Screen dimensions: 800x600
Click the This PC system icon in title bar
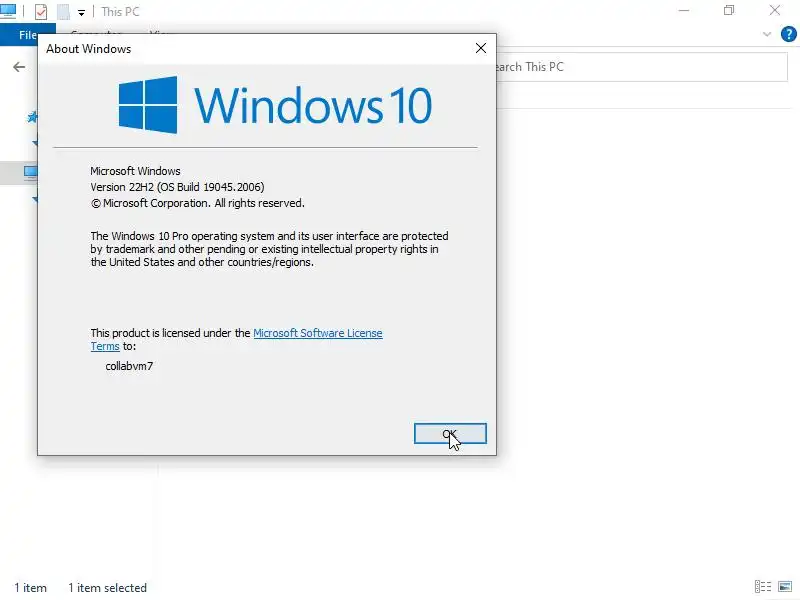tap(8, 11)
